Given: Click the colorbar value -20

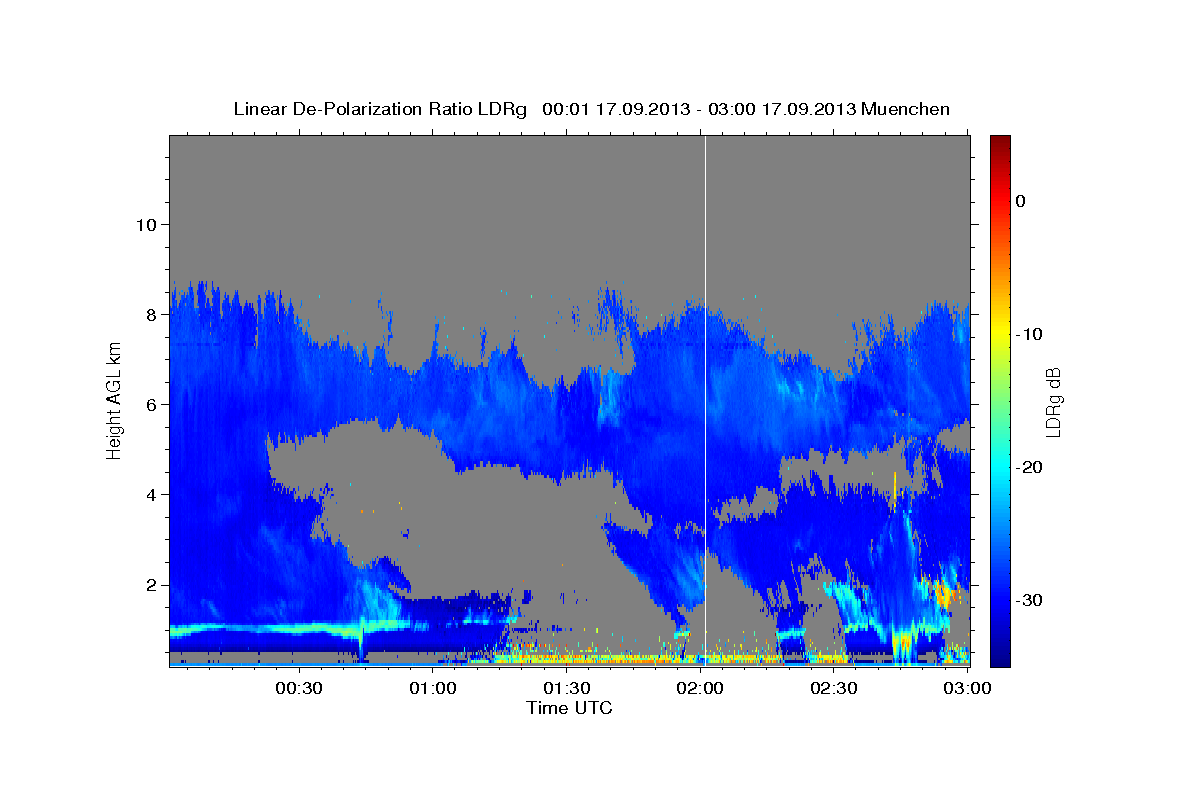Looking at the screenshot, I should [x=1028, y=467].
